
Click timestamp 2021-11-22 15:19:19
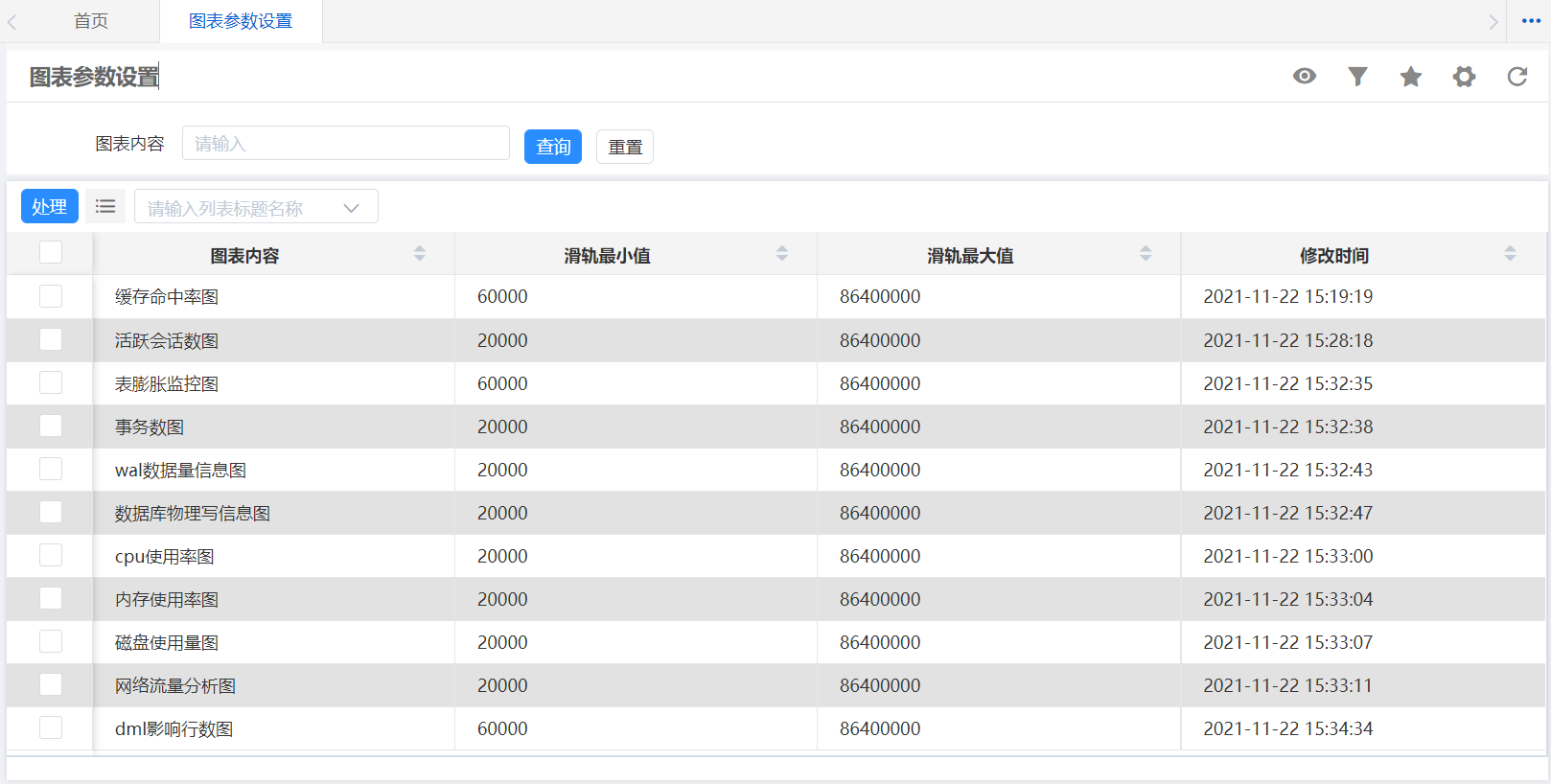1288,296
